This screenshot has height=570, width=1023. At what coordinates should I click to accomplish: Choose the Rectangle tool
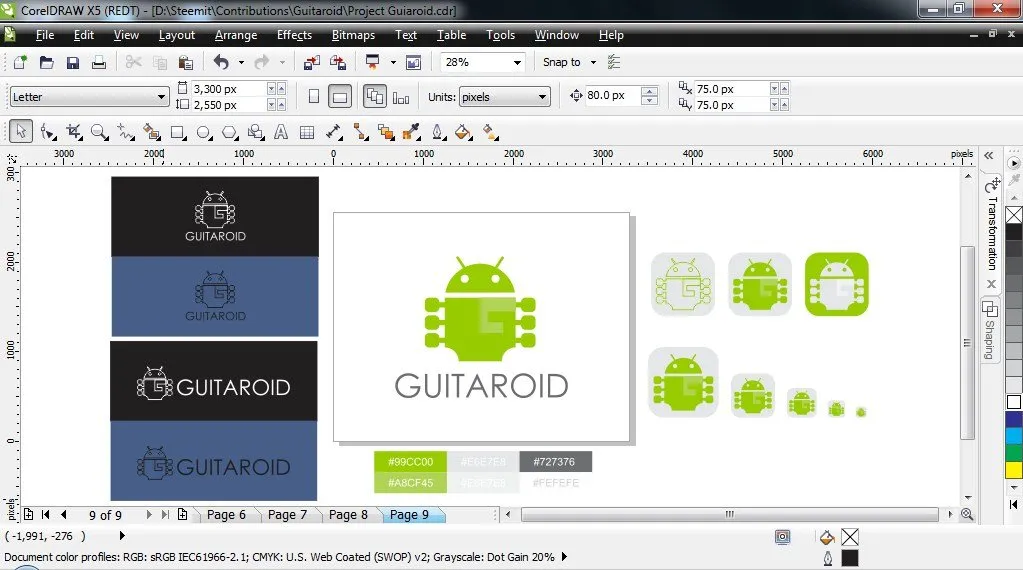point(177,132)
